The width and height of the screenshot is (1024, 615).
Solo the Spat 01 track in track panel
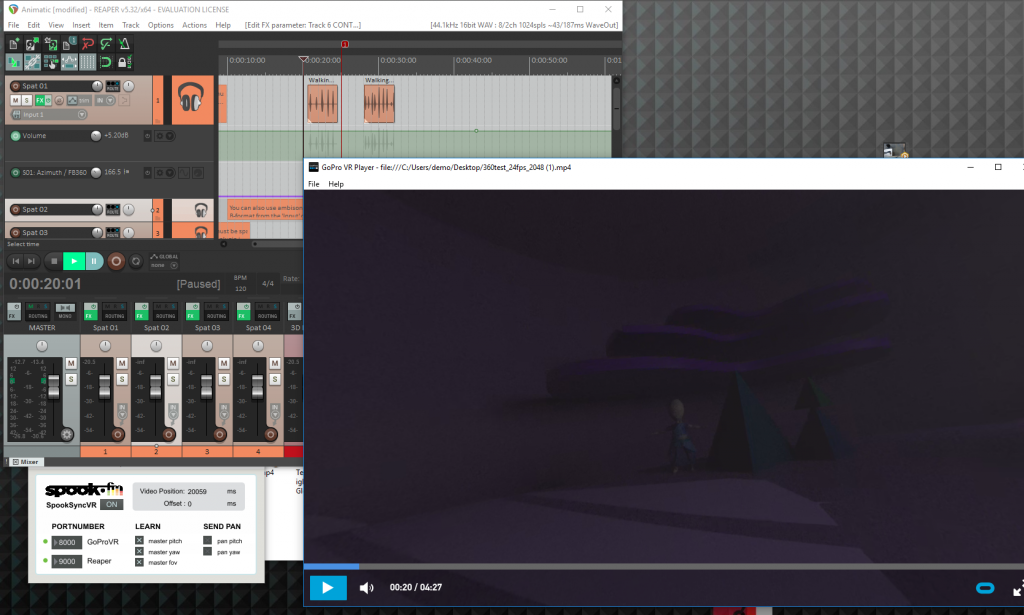pyautogui.click(x=26, y=101)
